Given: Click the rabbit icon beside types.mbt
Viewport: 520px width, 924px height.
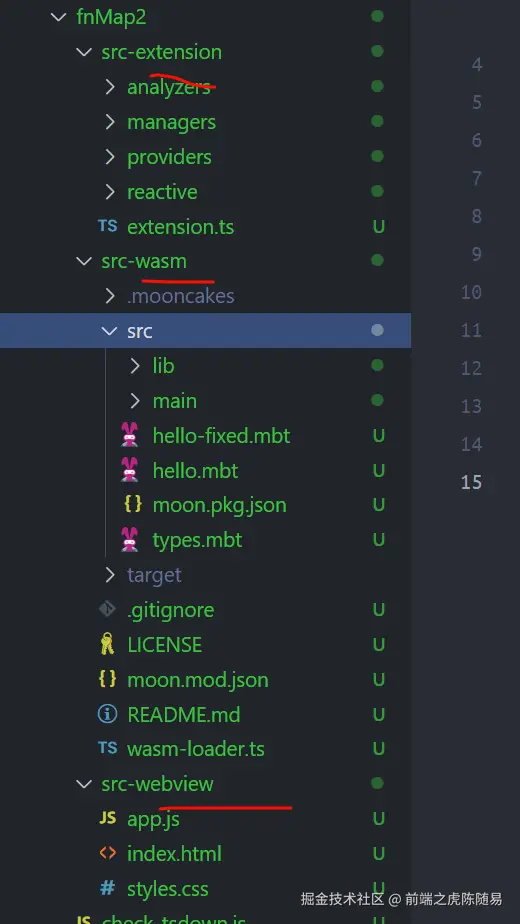Looking at the screenshot, I should click(129, 539).
